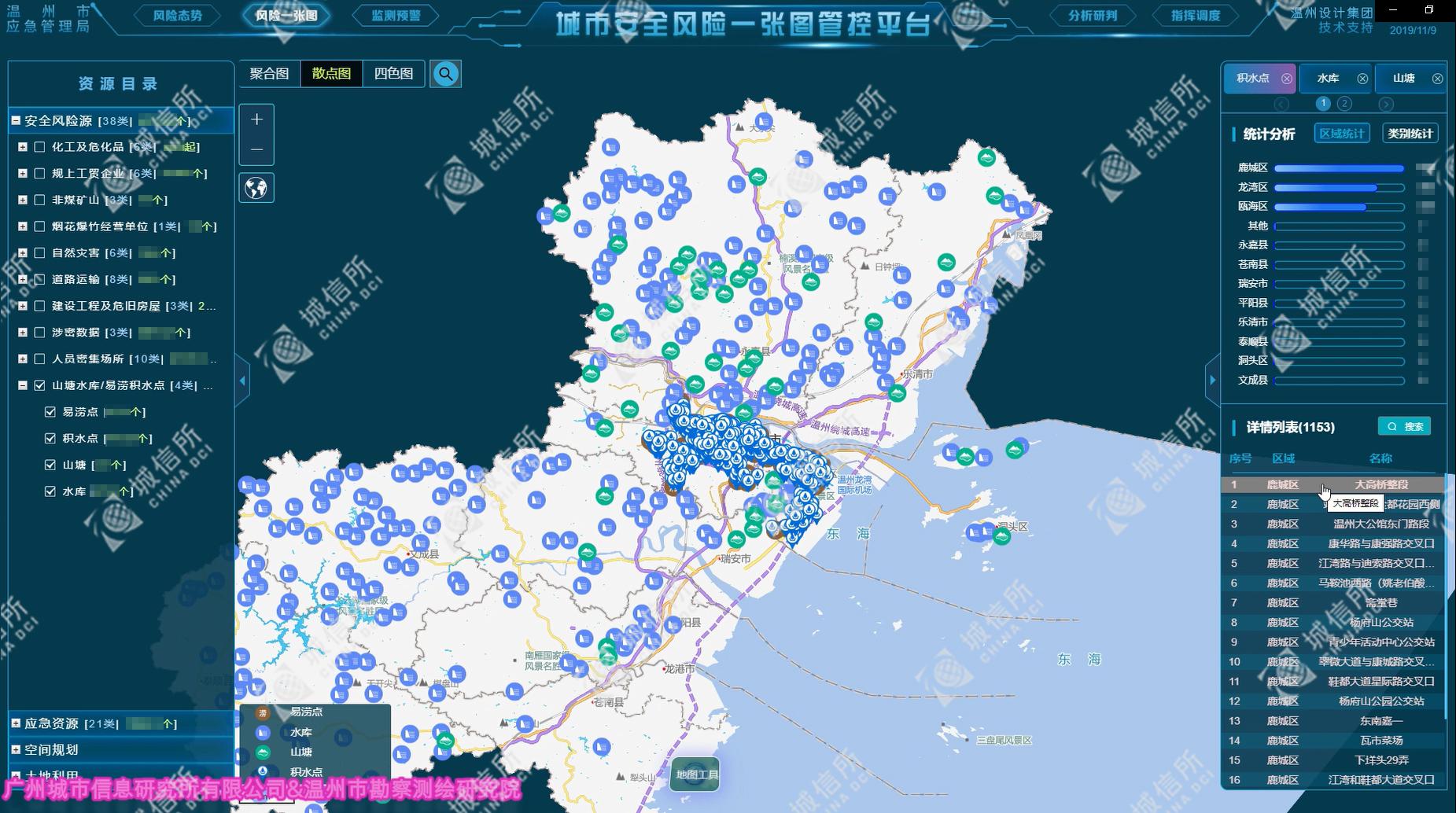Image resolution: width=1456 pixels, height=813 pixels.
Task: Select page 2 indicator under tabs
Action: click(x=1344, y=103)
